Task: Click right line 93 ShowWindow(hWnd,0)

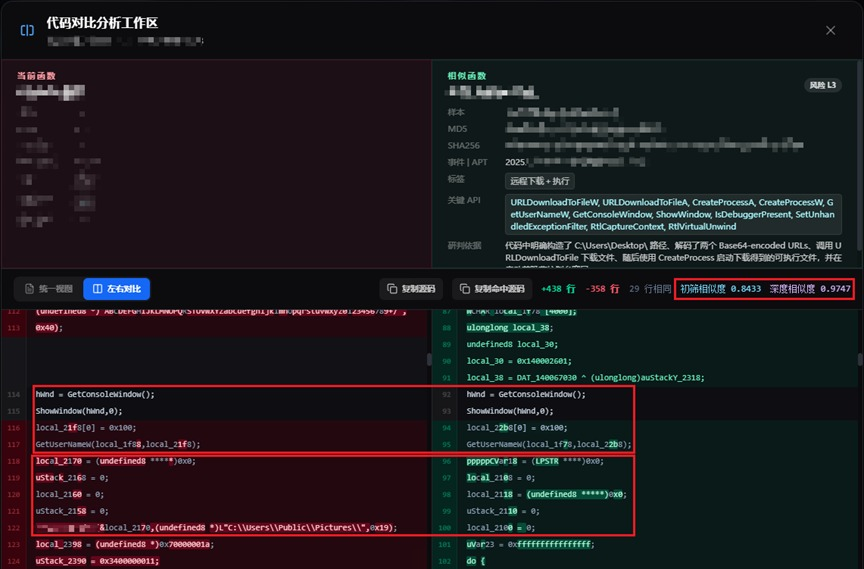Action: pyautogui.click(x=510, y=411)
